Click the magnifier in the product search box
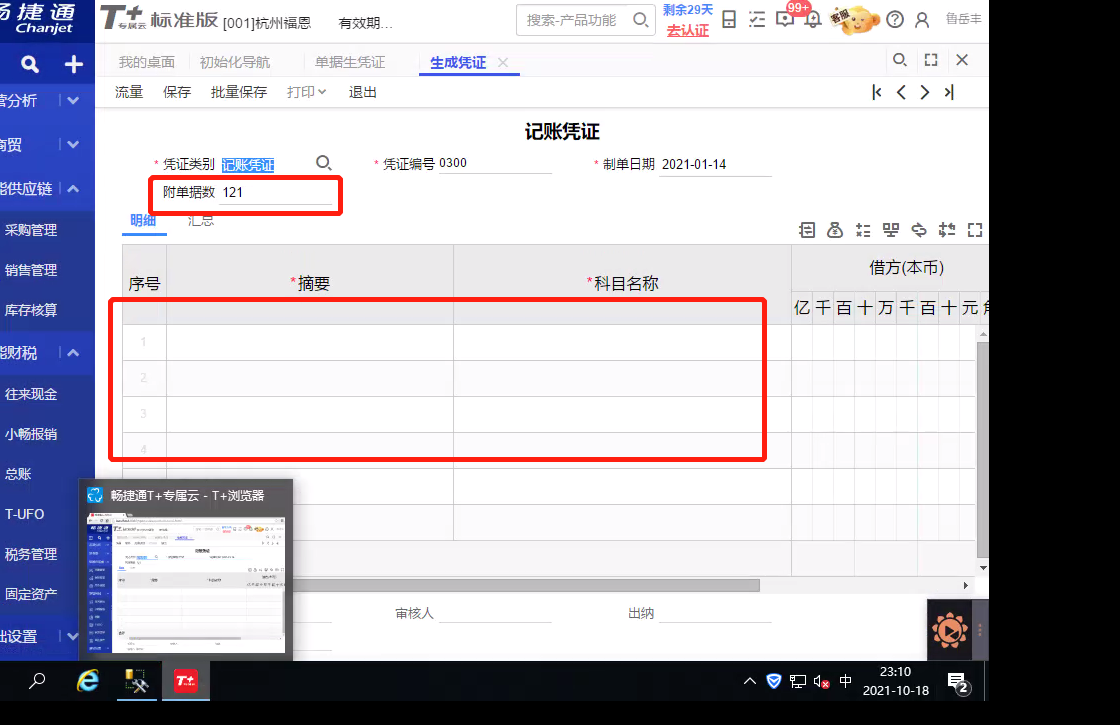This screenshot has height=725, width=1120. [641, 20]
